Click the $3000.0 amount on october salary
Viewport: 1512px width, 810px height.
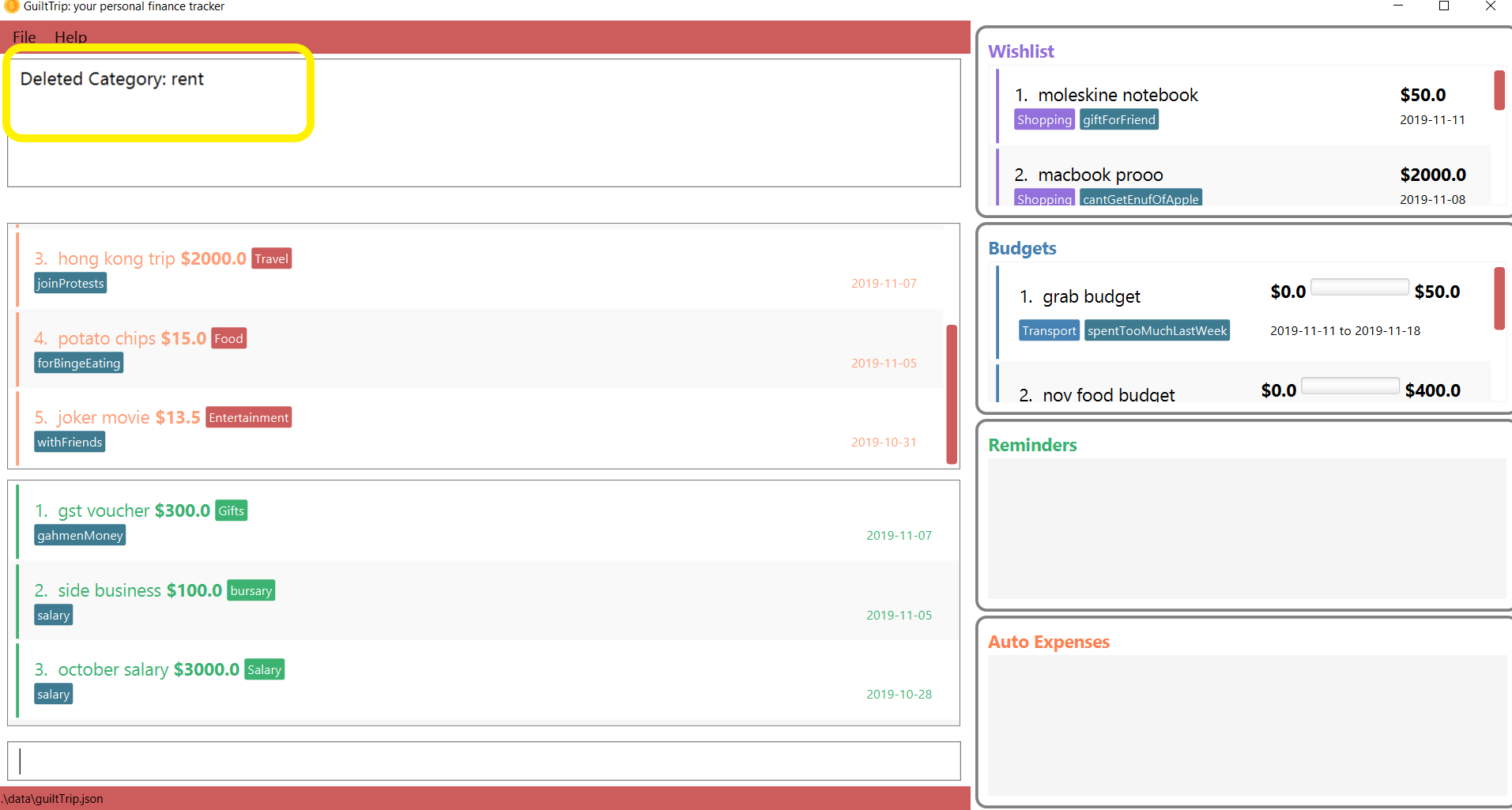click(206, 669)
